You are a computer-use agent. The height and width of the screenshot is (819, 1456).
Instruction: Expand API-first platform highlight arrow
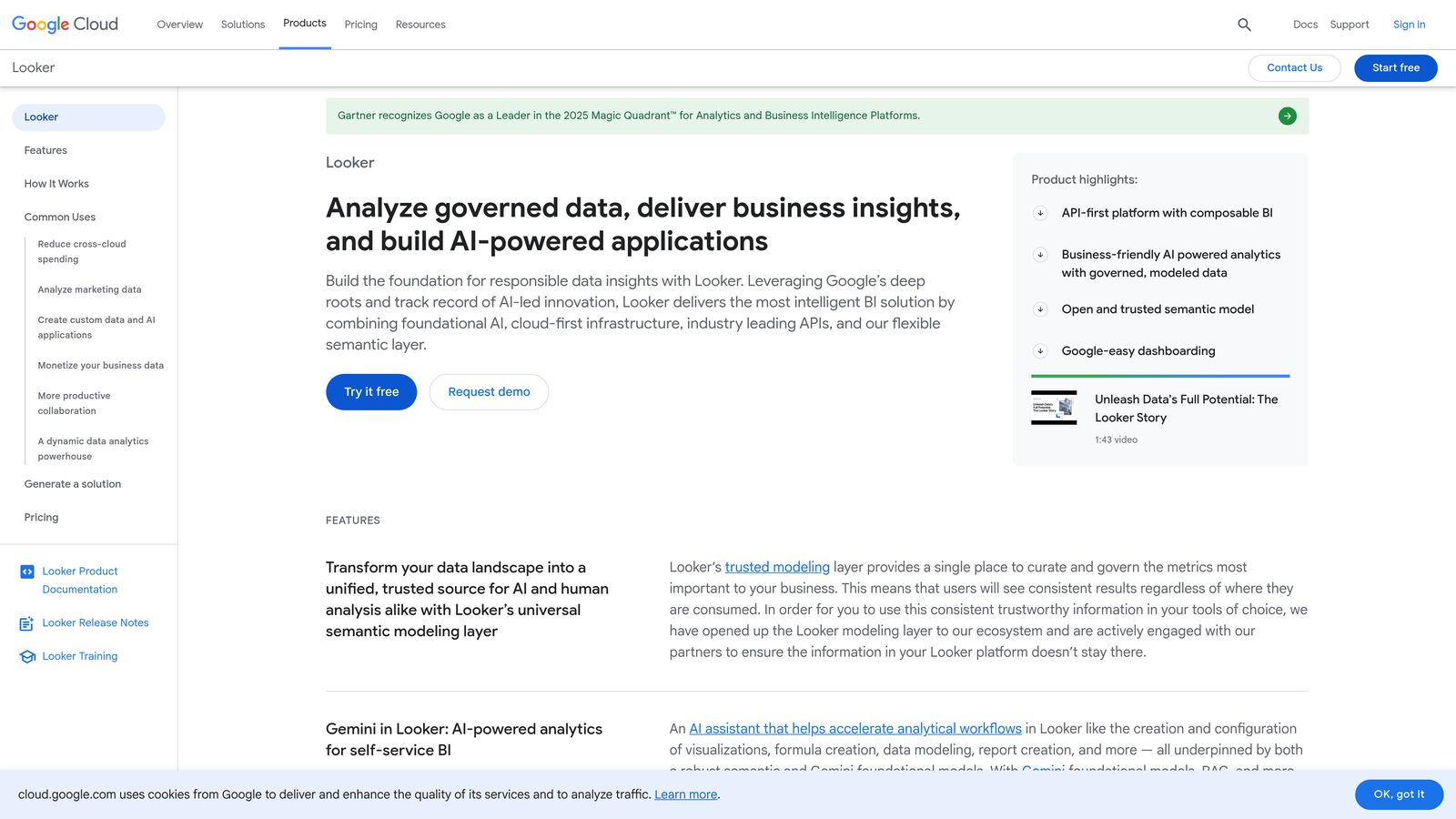(x=1040, y=213)
